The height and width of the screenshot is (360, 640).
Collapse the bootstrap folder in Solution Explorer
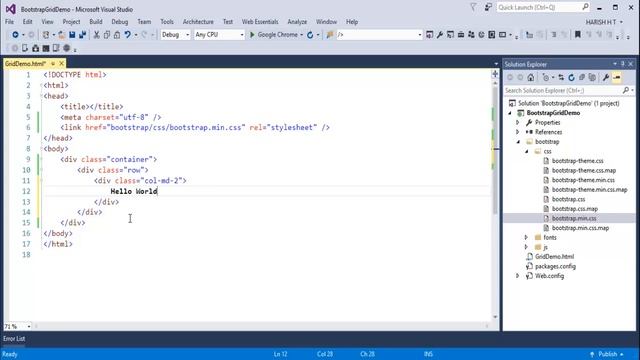tap(518, 142)
